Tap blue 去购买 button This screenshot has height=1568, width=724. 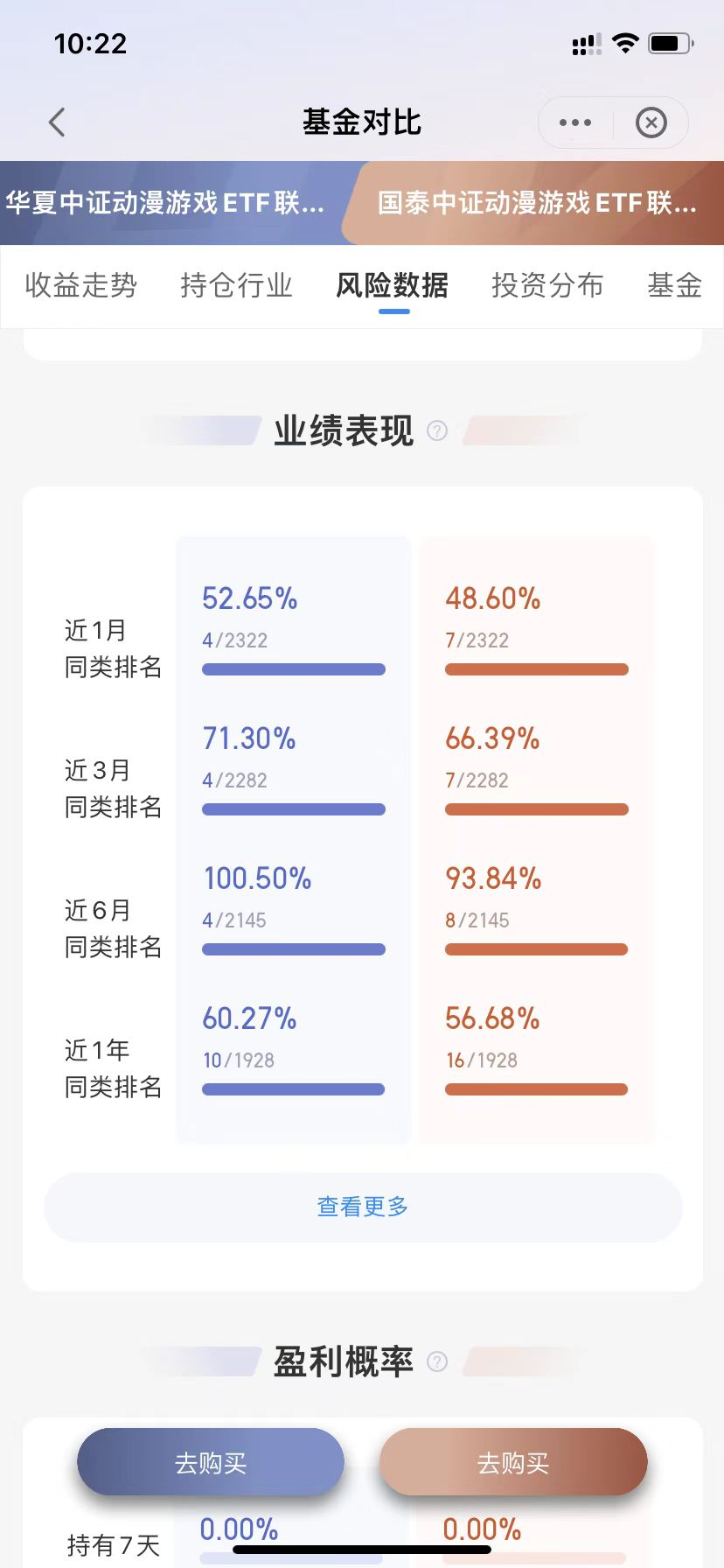coord(211,1463)
